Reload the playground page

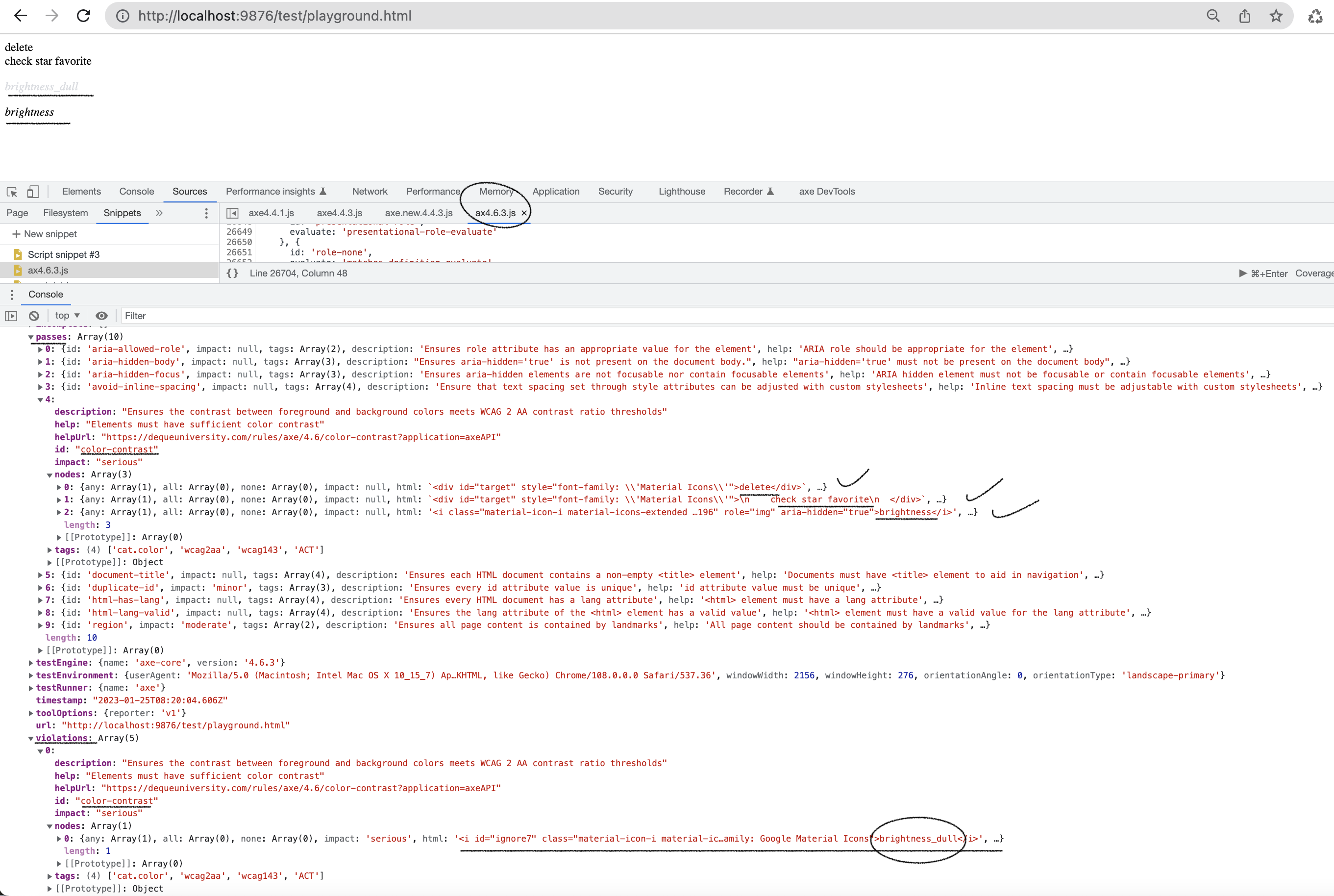point(83,15)
